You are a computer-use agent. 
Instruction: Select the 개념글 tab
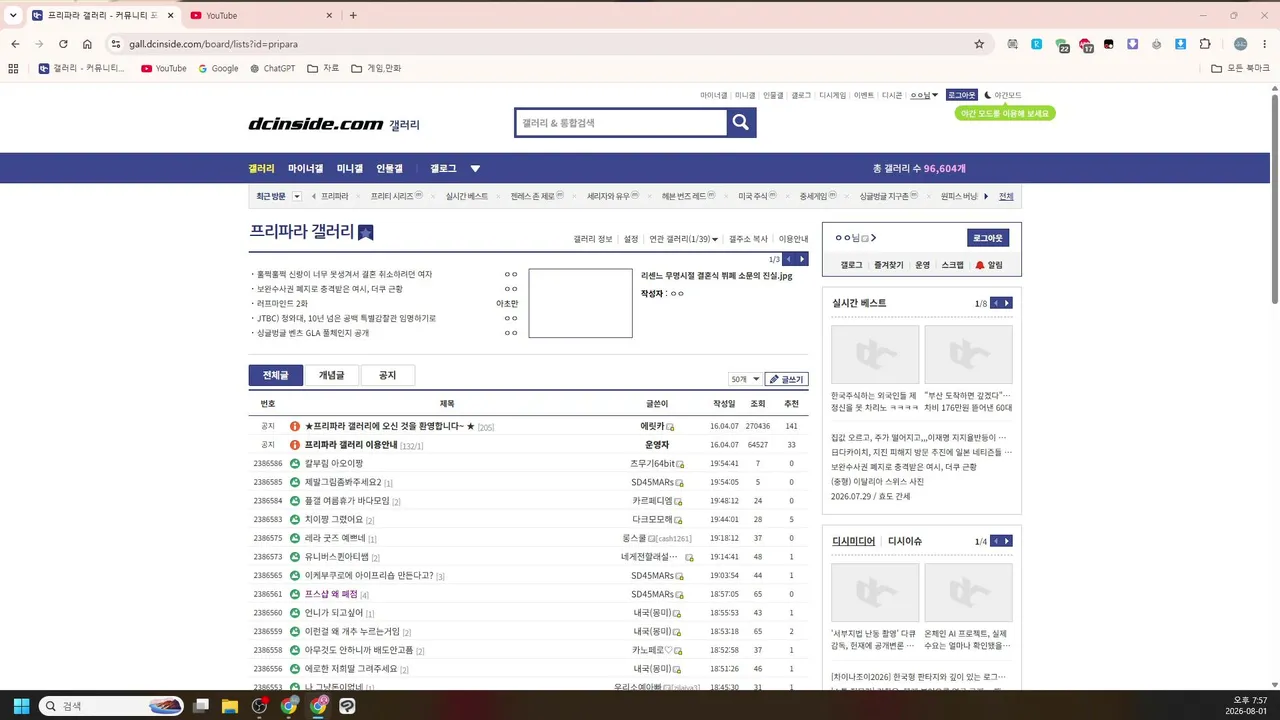click(331, 375)
